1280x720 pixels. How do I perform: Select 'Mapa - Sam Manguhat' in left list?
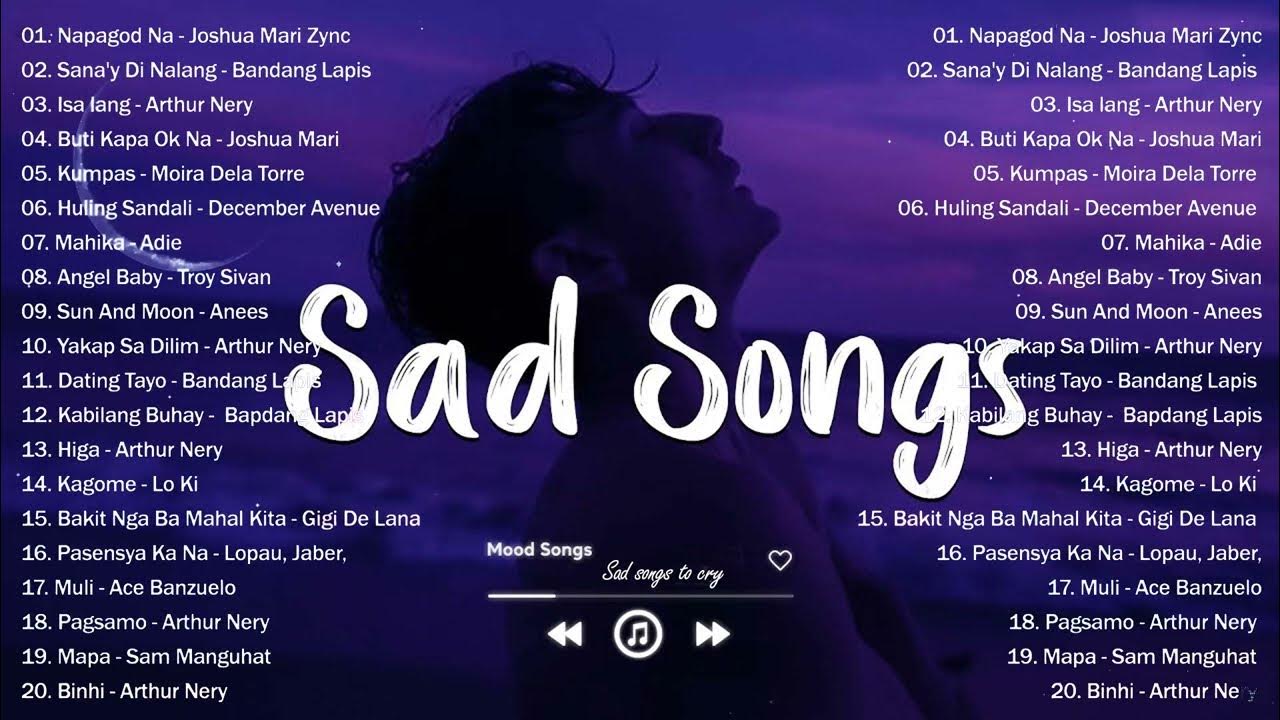coord(146,657)
